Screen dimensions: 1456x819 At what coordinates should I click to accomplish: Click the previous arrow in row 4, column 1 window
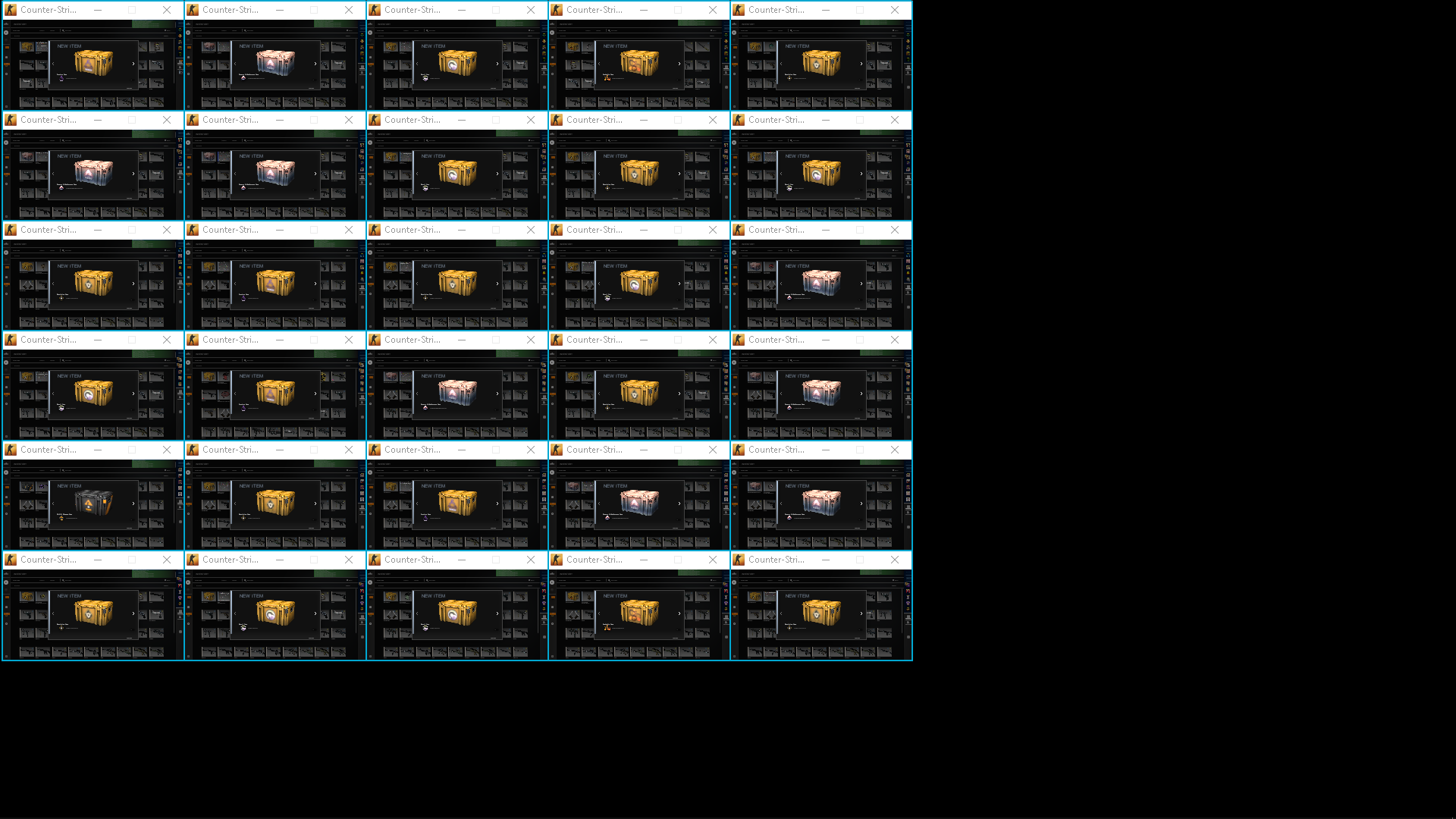[53, 394]
